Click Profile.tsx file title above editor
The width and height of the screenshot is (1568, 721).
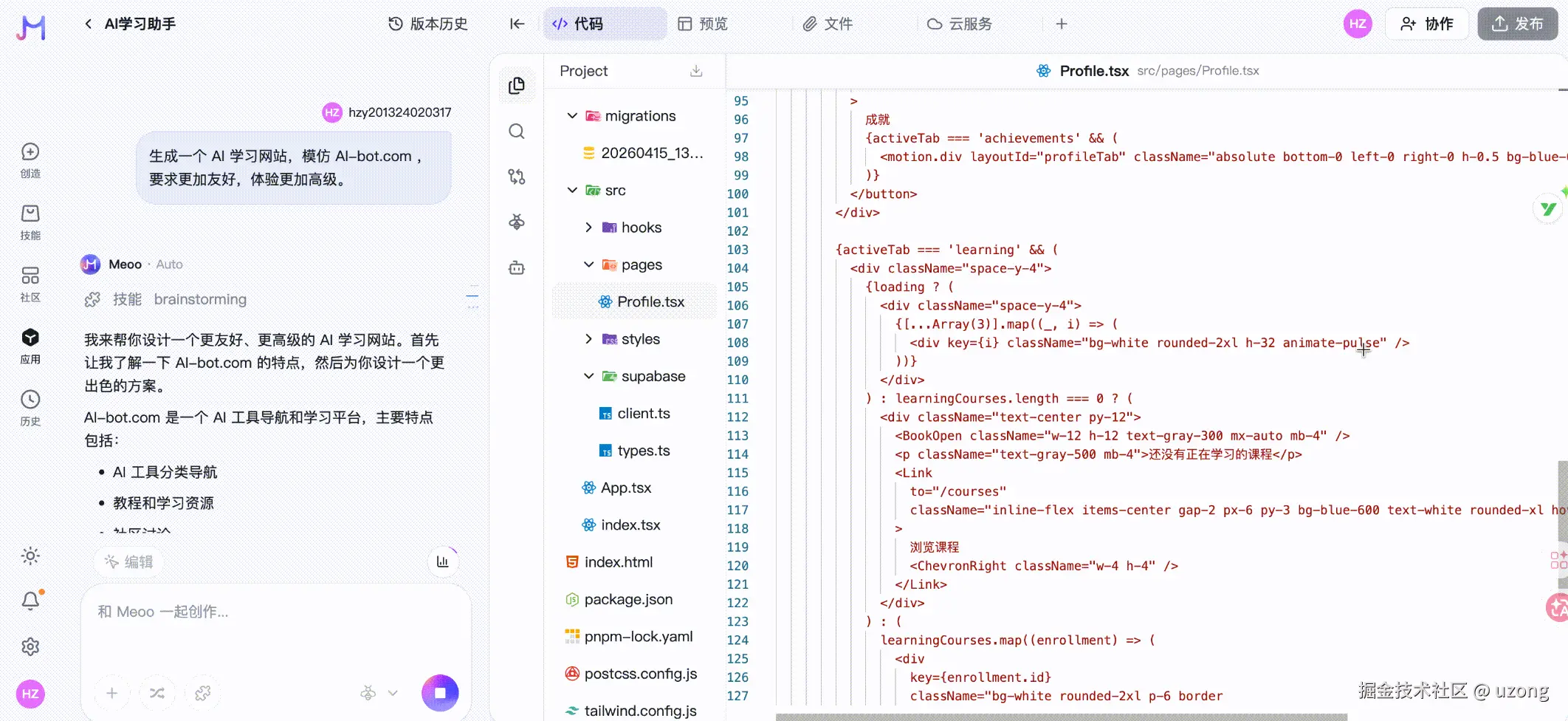pos(1094,71)
